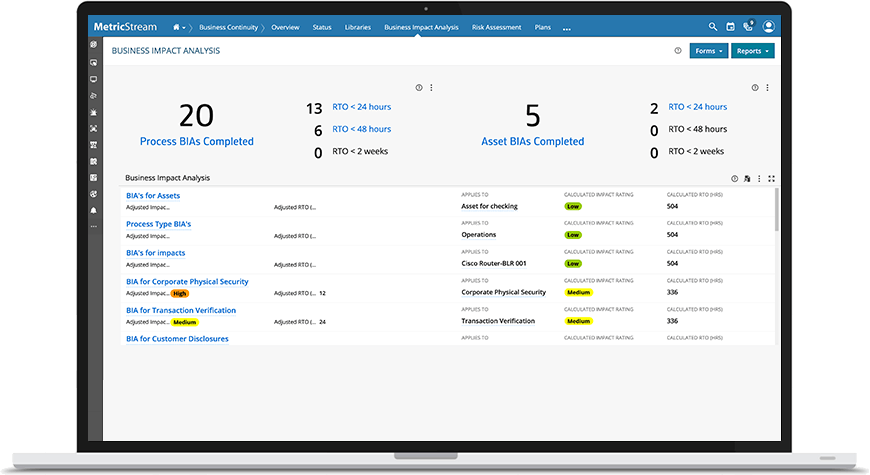Click the home icon in the breadcrumb
The height and width of the screenshot is (475, 870).
pos(176,27)
